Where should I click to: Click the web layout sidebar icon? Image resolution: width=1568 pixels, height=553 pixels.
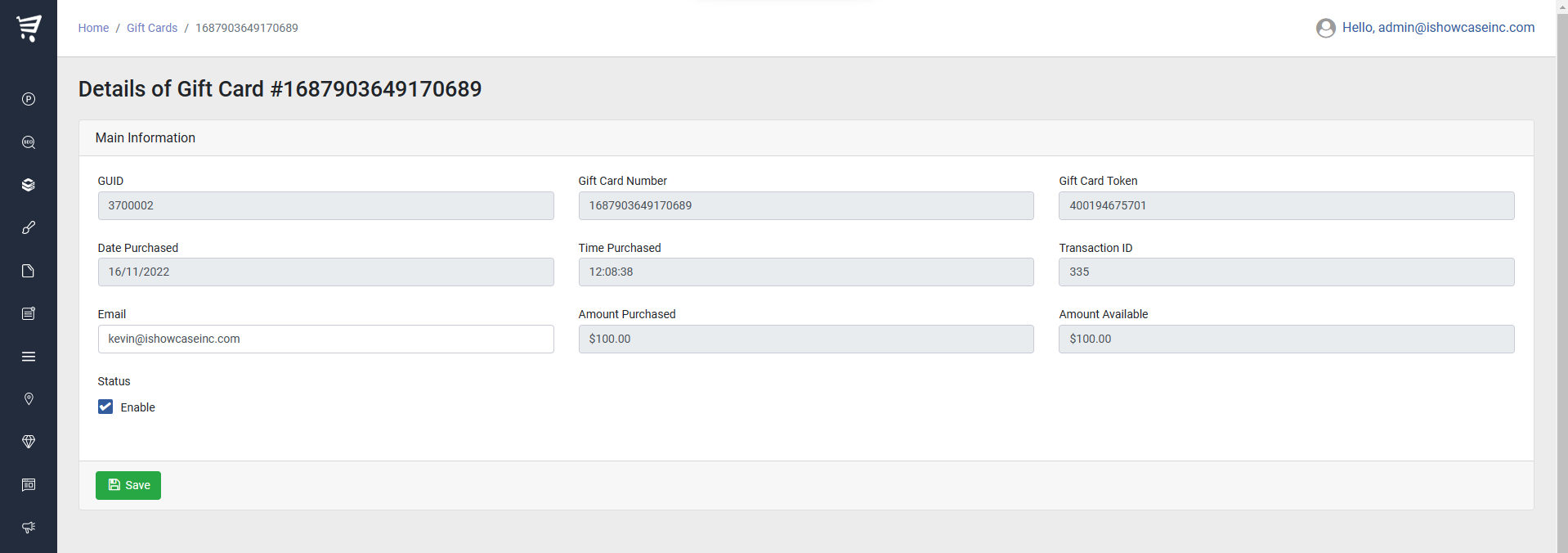tap(29, 485)
